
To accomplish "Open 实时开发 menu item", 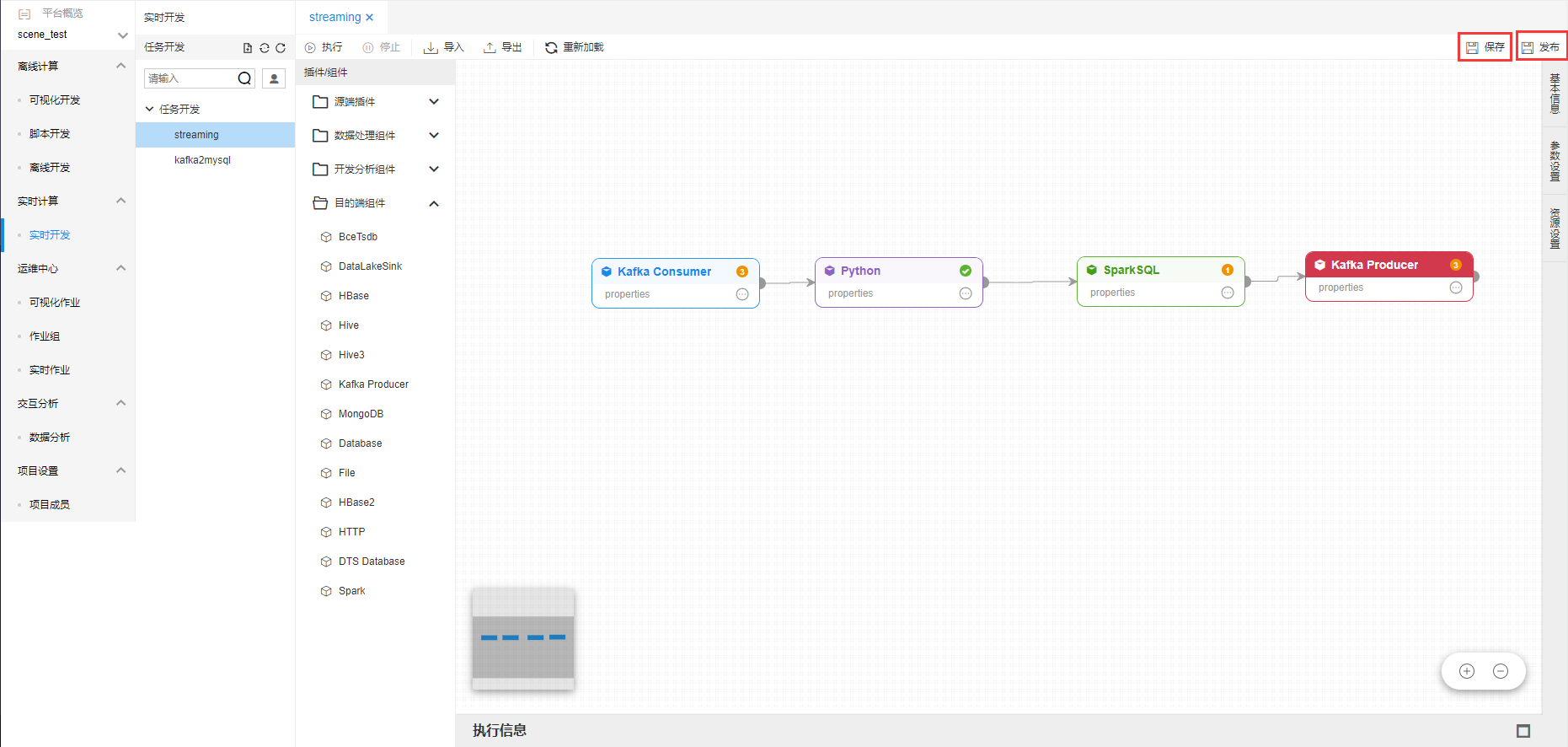I will 50,234.
